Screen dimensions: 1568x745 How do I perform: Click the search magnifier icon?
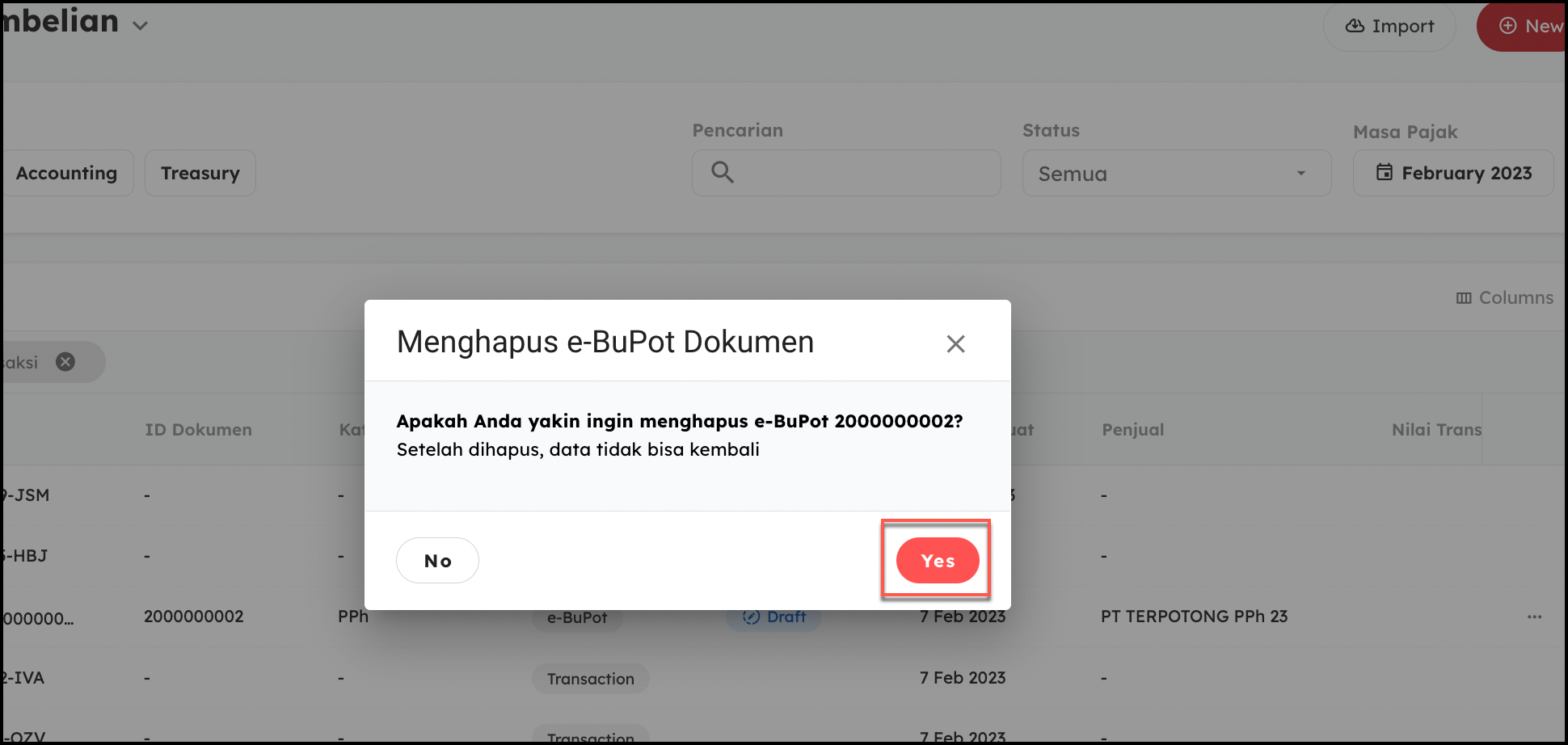[x=722, y=173]
